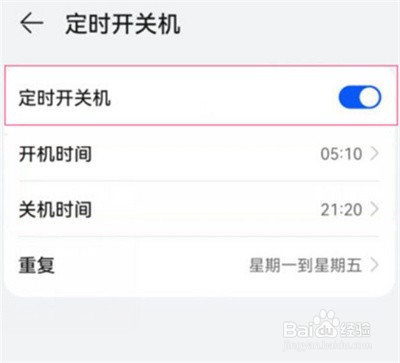Go back using the left arrow icon
This screenshot has width=400, height=363.
(x=32, y=23)
